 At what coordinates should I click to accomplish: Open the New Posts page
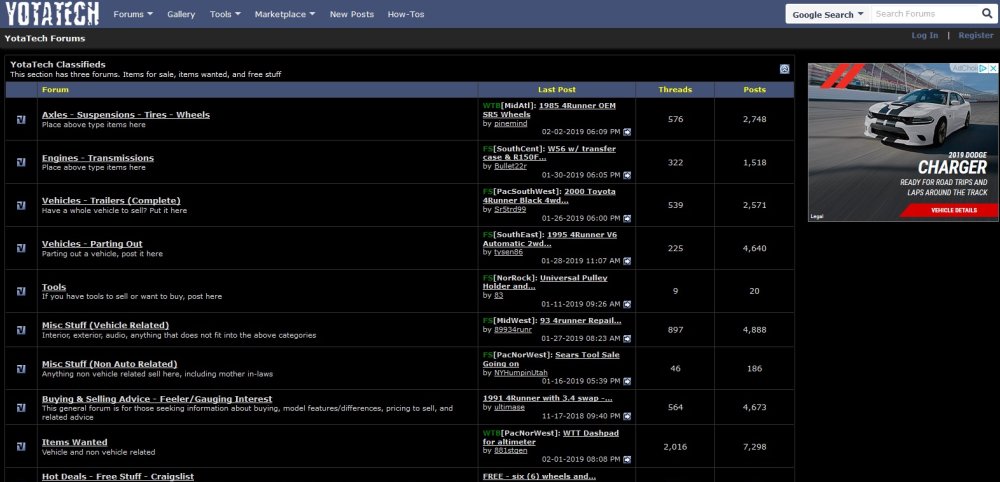[x=351, y=14]
